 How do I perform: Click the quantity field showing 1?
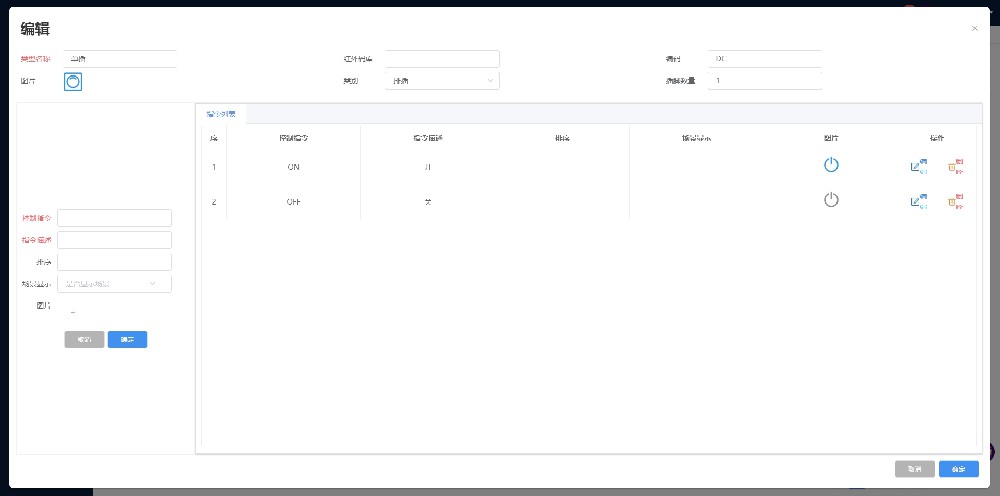pyautogui.click(x=764, y=81)
